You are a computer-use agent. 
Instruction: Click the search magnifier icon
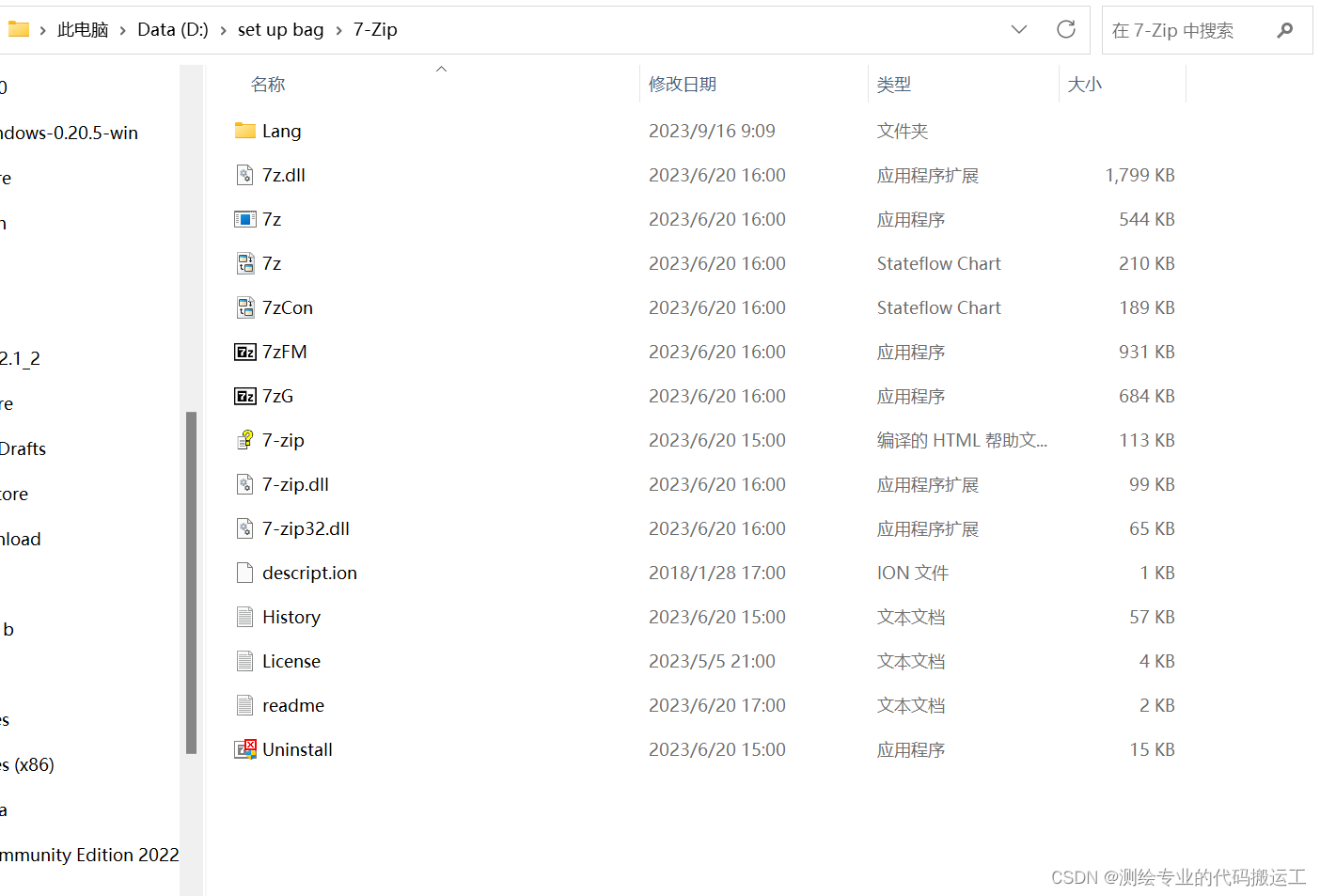click(x=1285, y=30)
